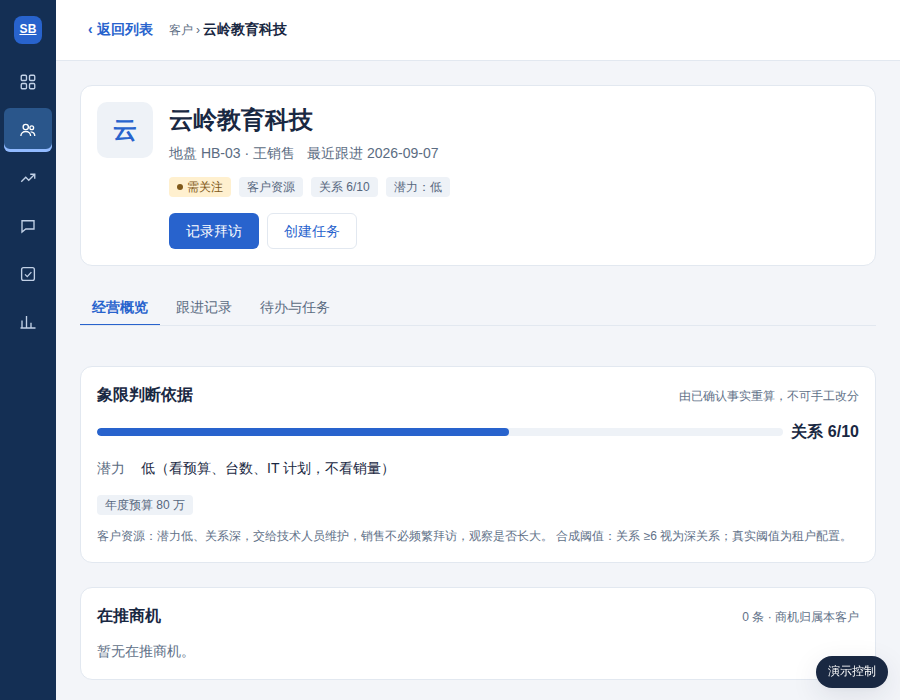Screen dimensions: 900x700
Task: Click the SB app logo
Action: click(x=28, y=29)
